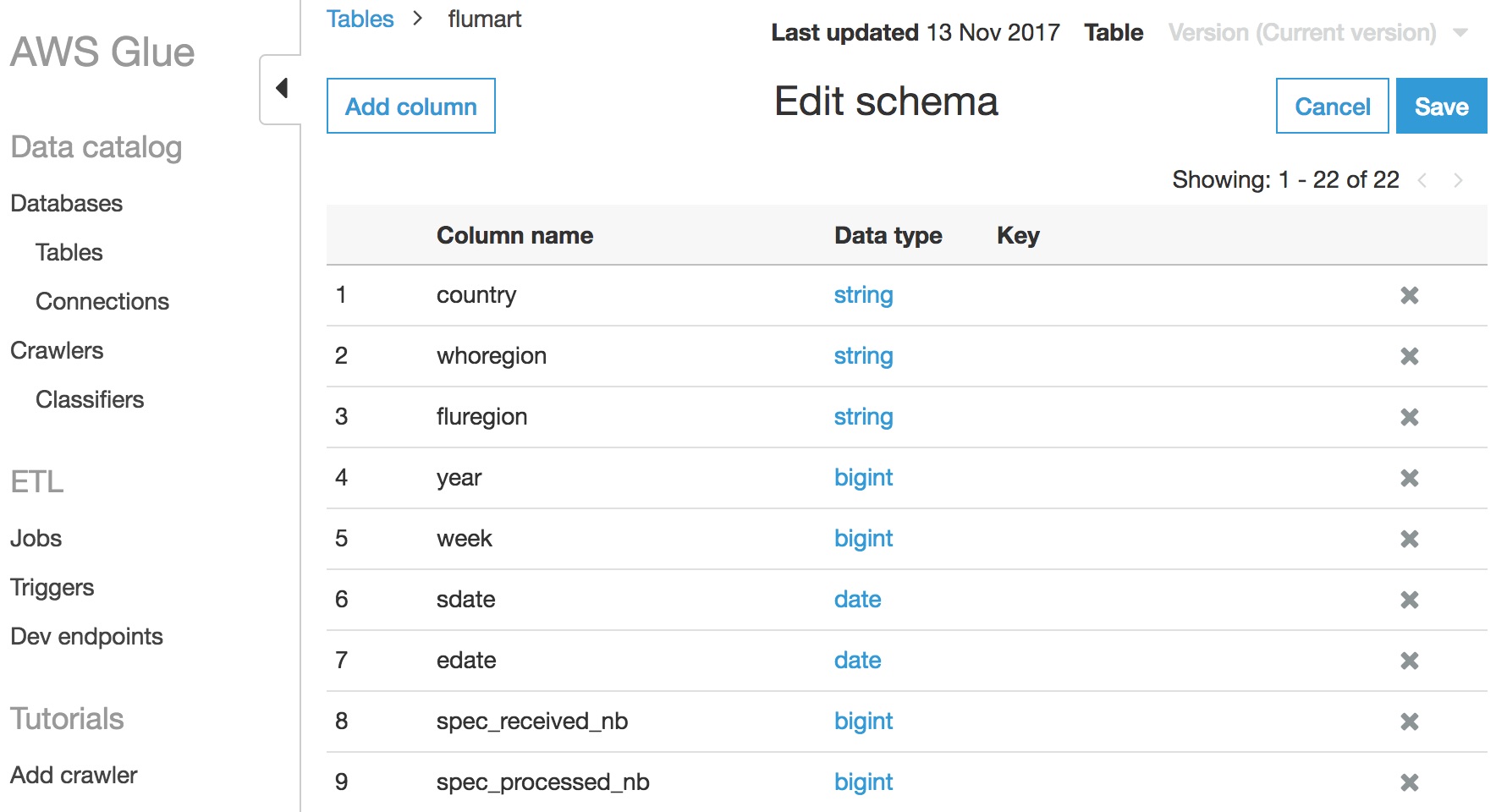This screenshot has width=1496, height=812.
Task: Remove the sdate column with its delete icon
Action: click(1410, 600)
